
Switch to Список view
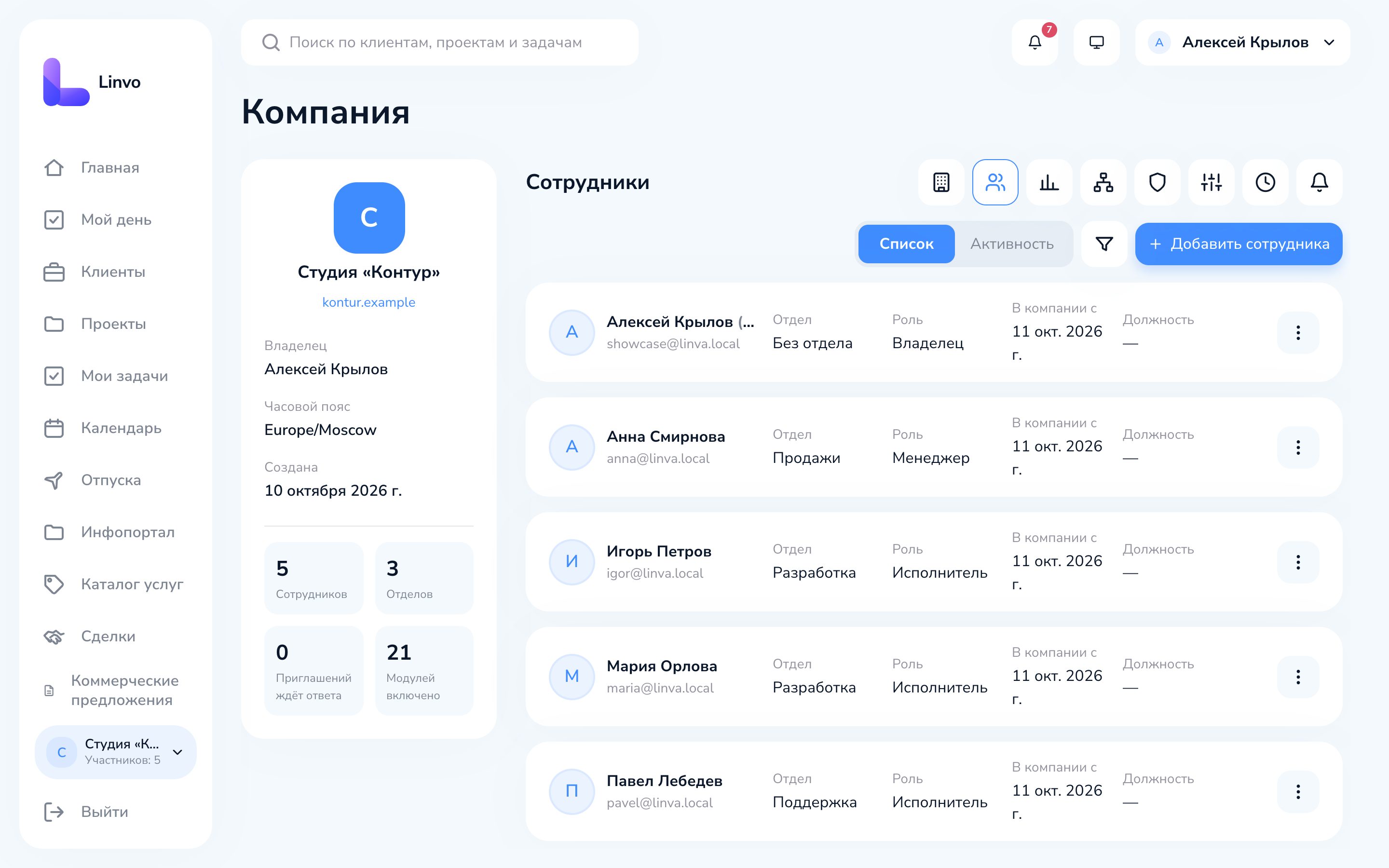tap(906, 244)
